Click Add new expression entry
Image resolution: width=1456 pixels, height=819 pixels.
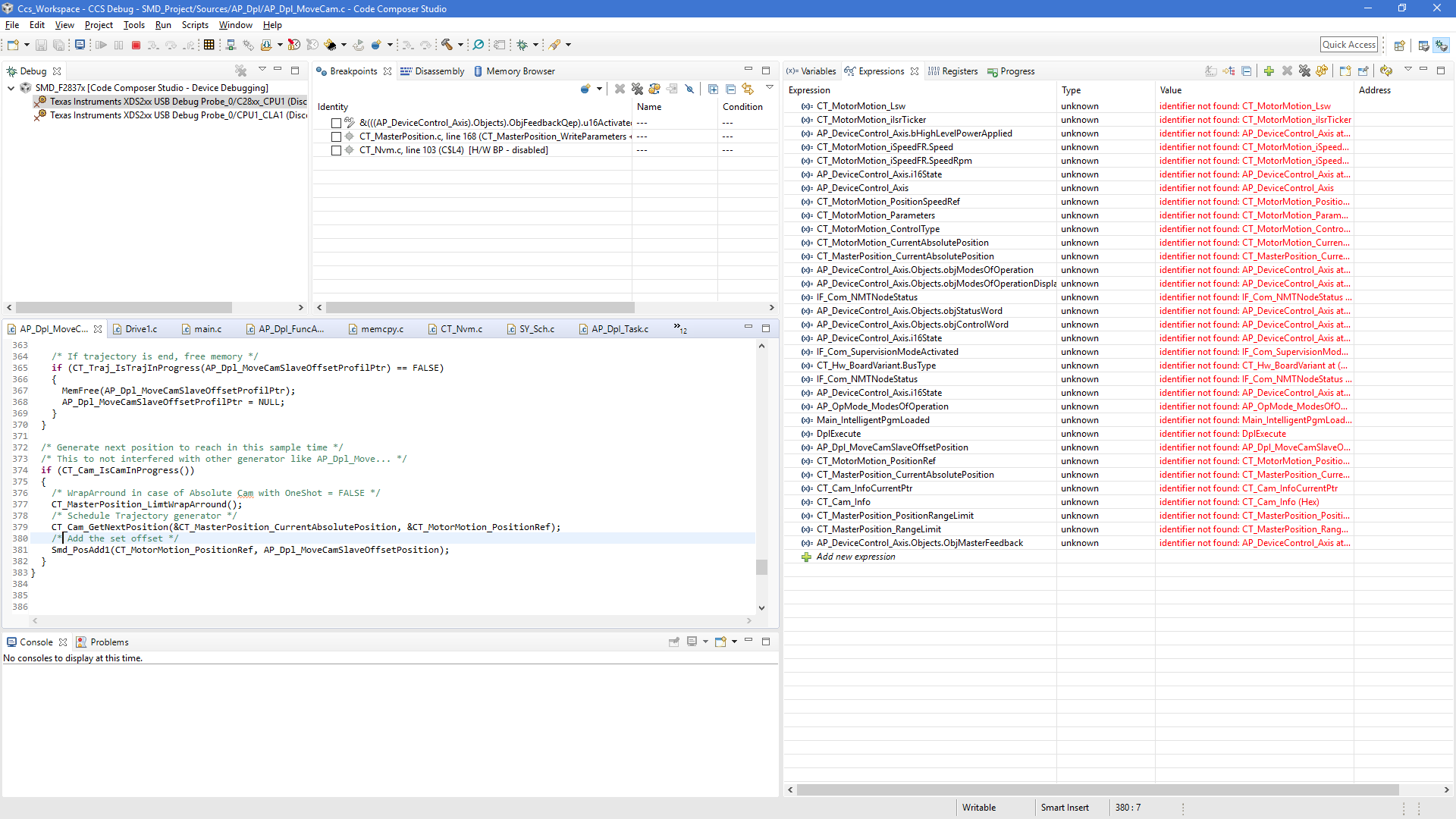[x=855, y=557]
